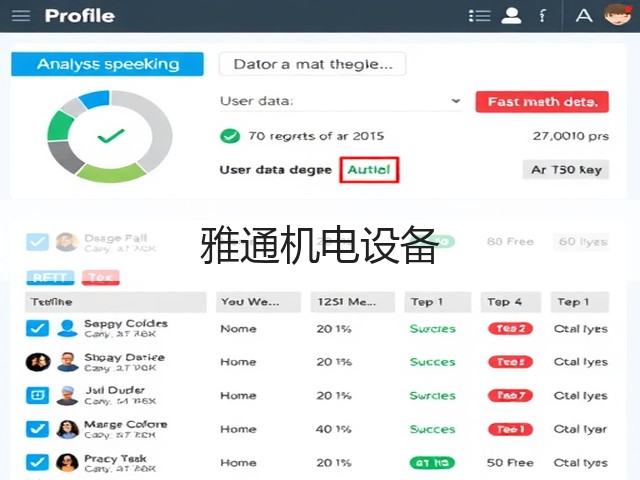Sort by the You We... column header
Image resolution: width=640 pixels, height=480 pixels.
(258, 302)
